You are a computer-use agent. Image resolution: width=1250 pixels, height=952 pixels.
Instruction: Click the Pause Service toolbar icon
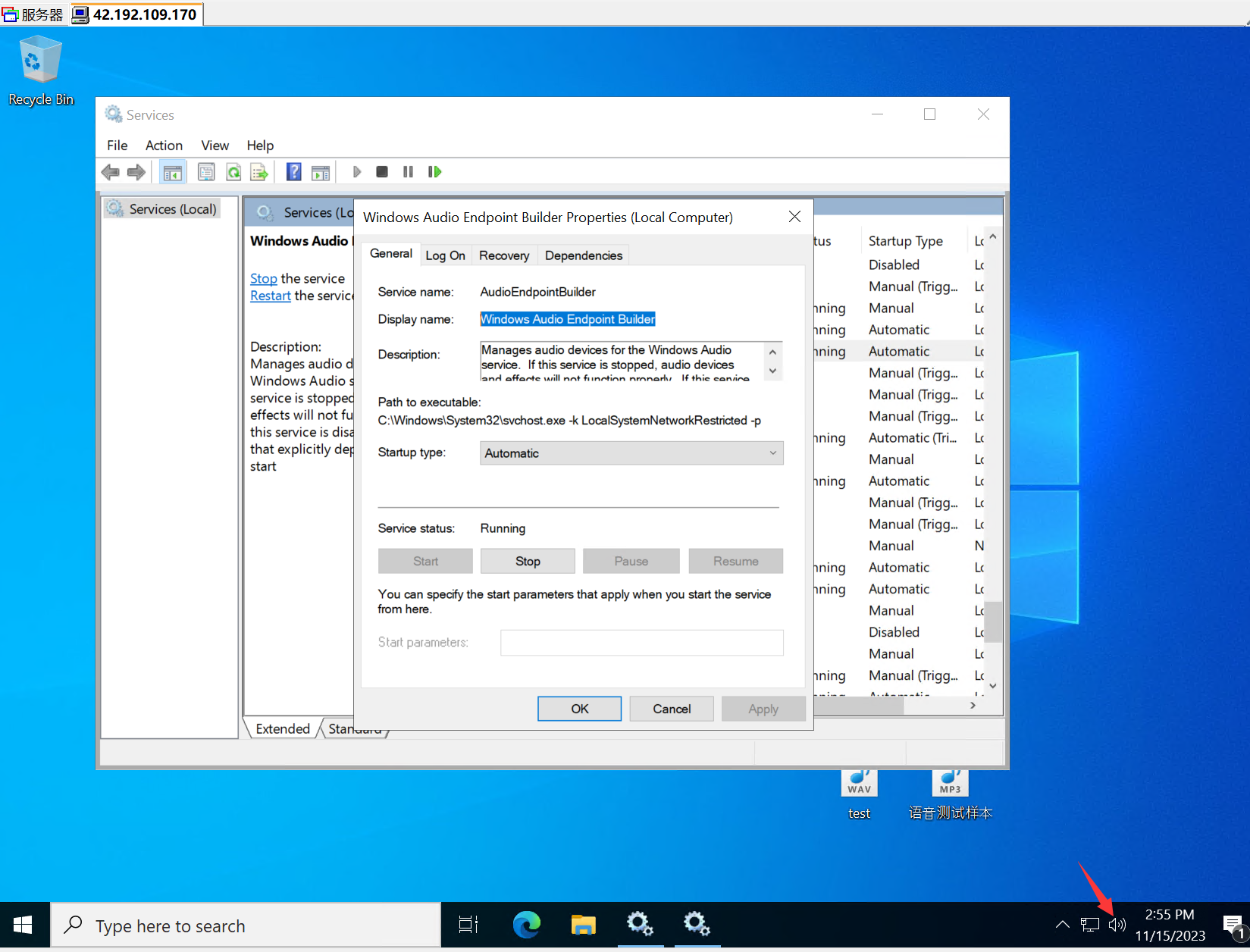(408, 172)
